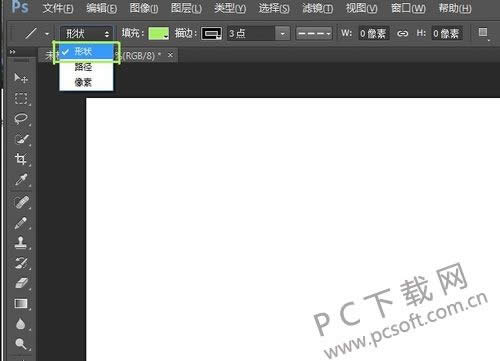Screen dimensions: 500x361
Task: Open the 描边 stroke color picker
Action: coord(211,34)
